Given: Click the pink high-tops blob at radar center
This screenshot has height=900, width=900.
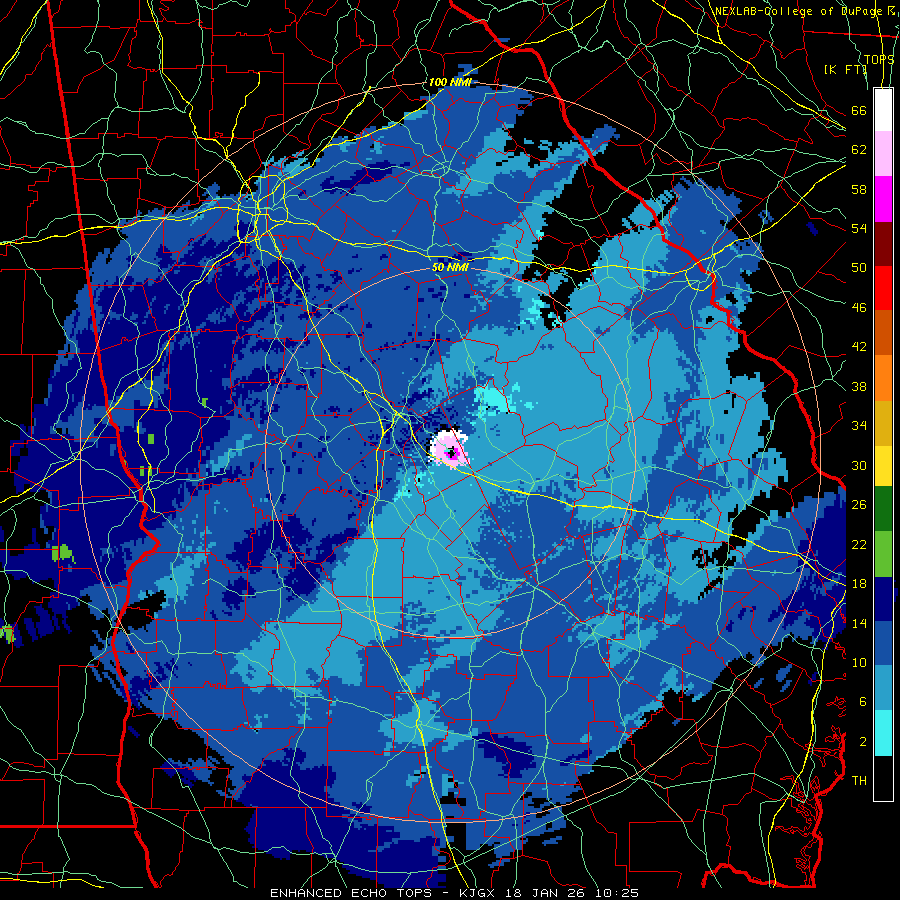Looking at the screenshot, I should 450,449.
